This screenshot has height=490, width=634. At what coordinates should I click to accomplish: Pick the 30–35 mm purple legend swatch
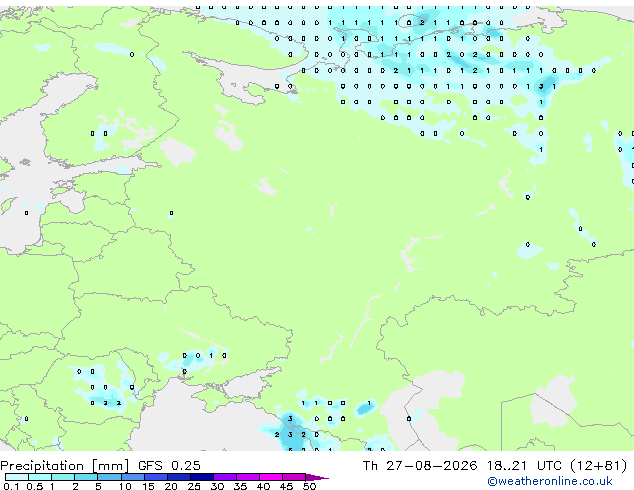coord(224,477)
